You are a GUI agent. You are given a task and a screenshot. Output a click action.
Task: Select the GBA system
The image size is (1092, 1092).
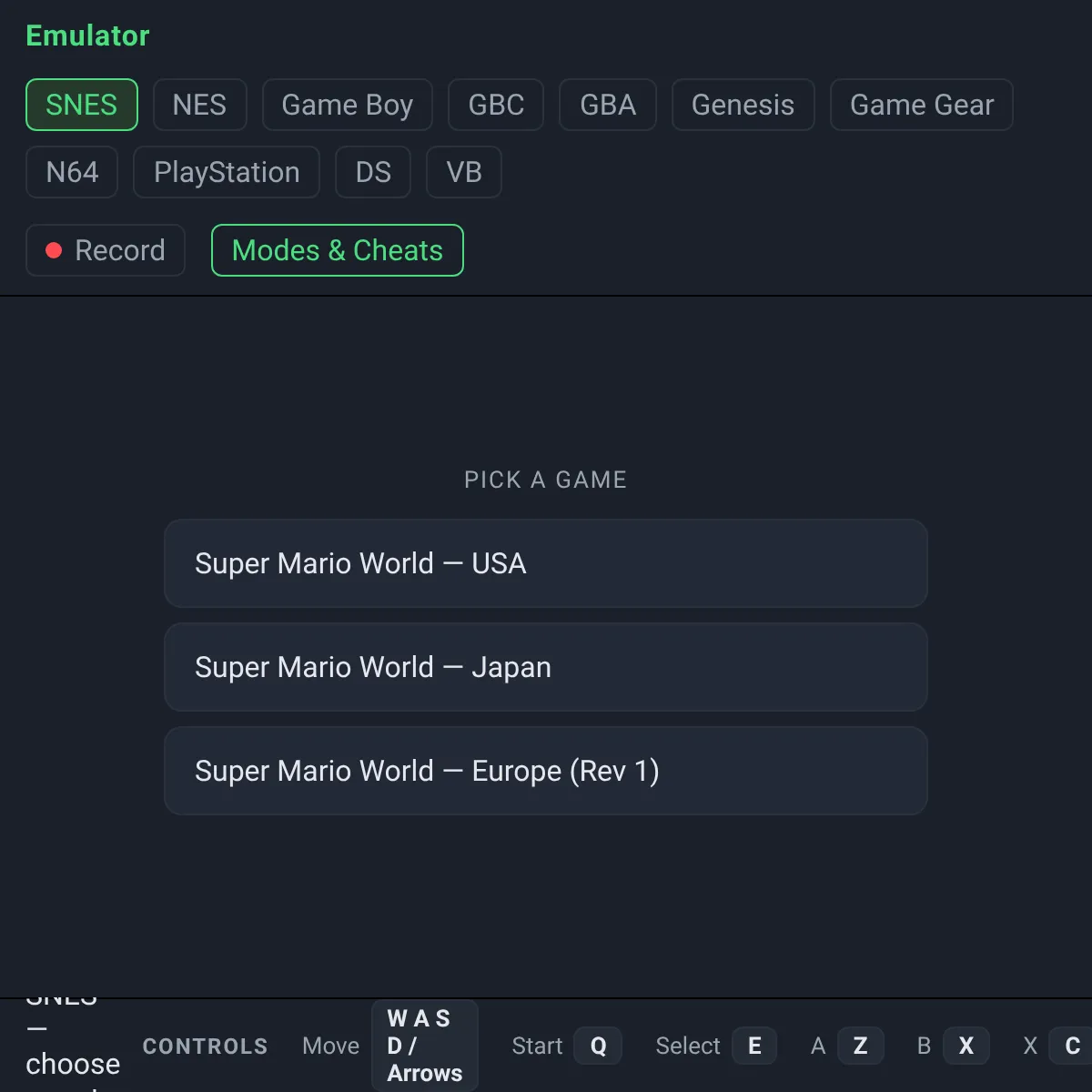coord(608,105)
